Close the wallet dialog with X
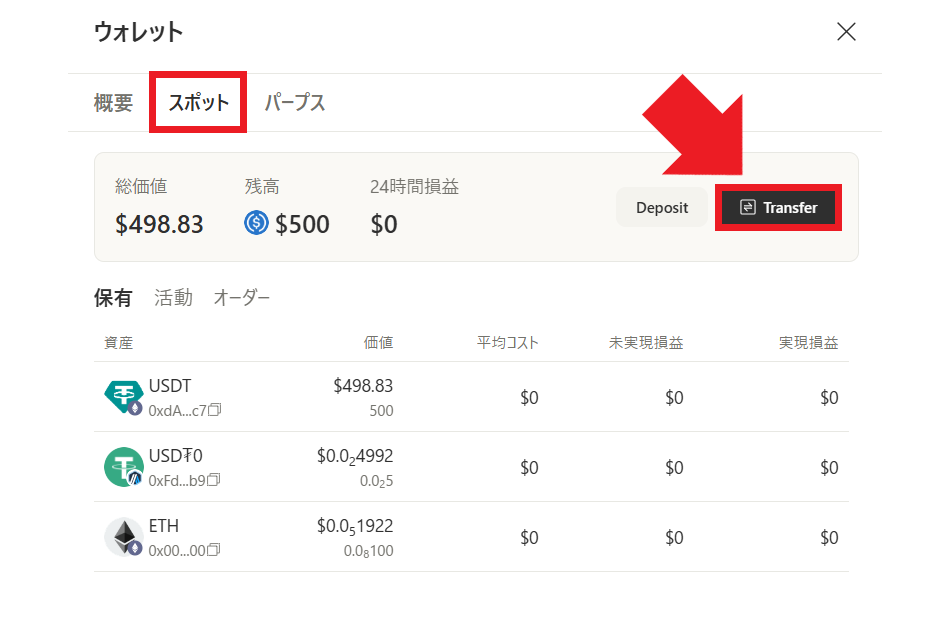This screenshot has width=950, height=619. point(846,32)
